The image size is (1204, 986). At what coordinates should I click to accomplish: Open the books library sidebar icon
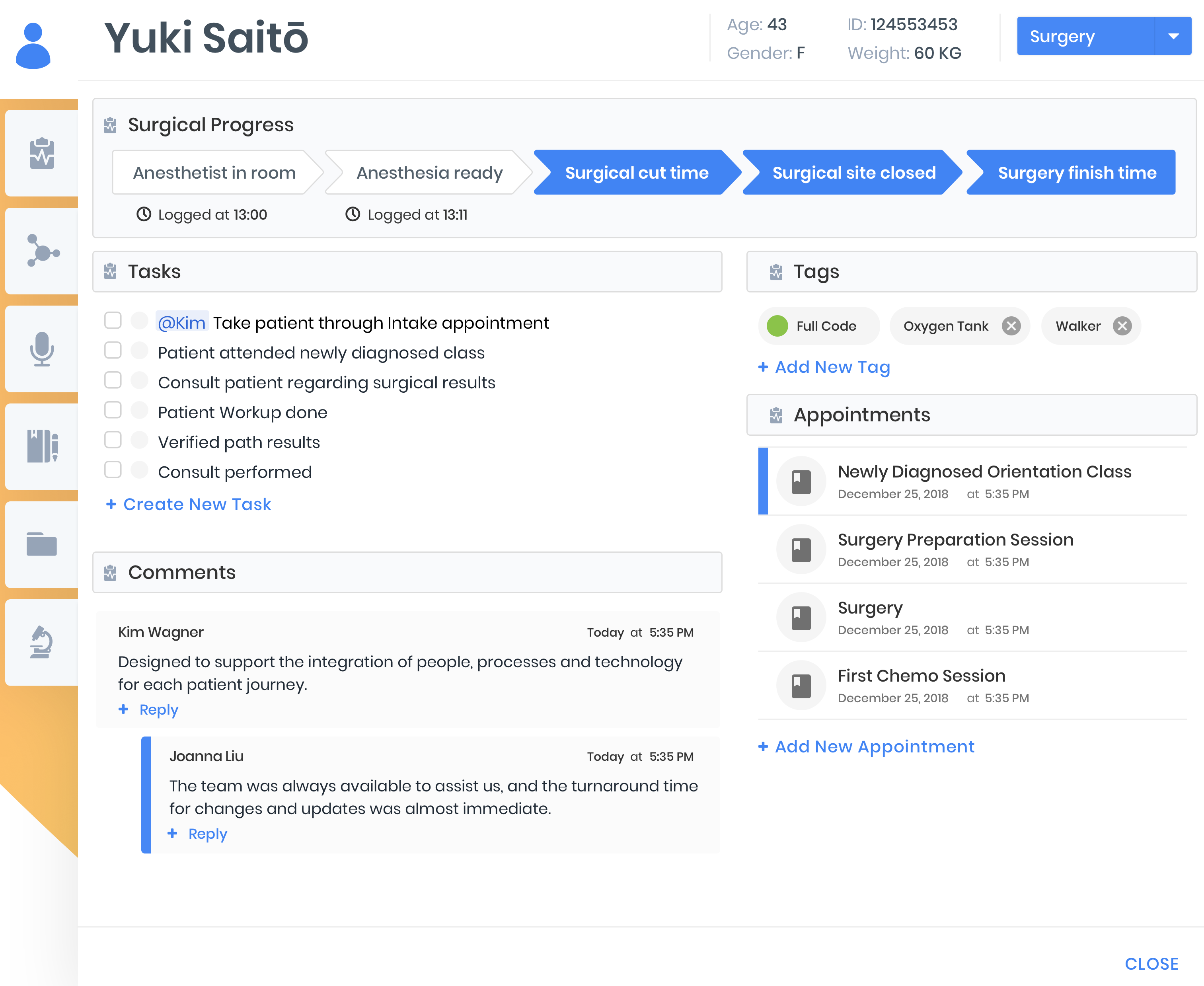tap(41, 446)
